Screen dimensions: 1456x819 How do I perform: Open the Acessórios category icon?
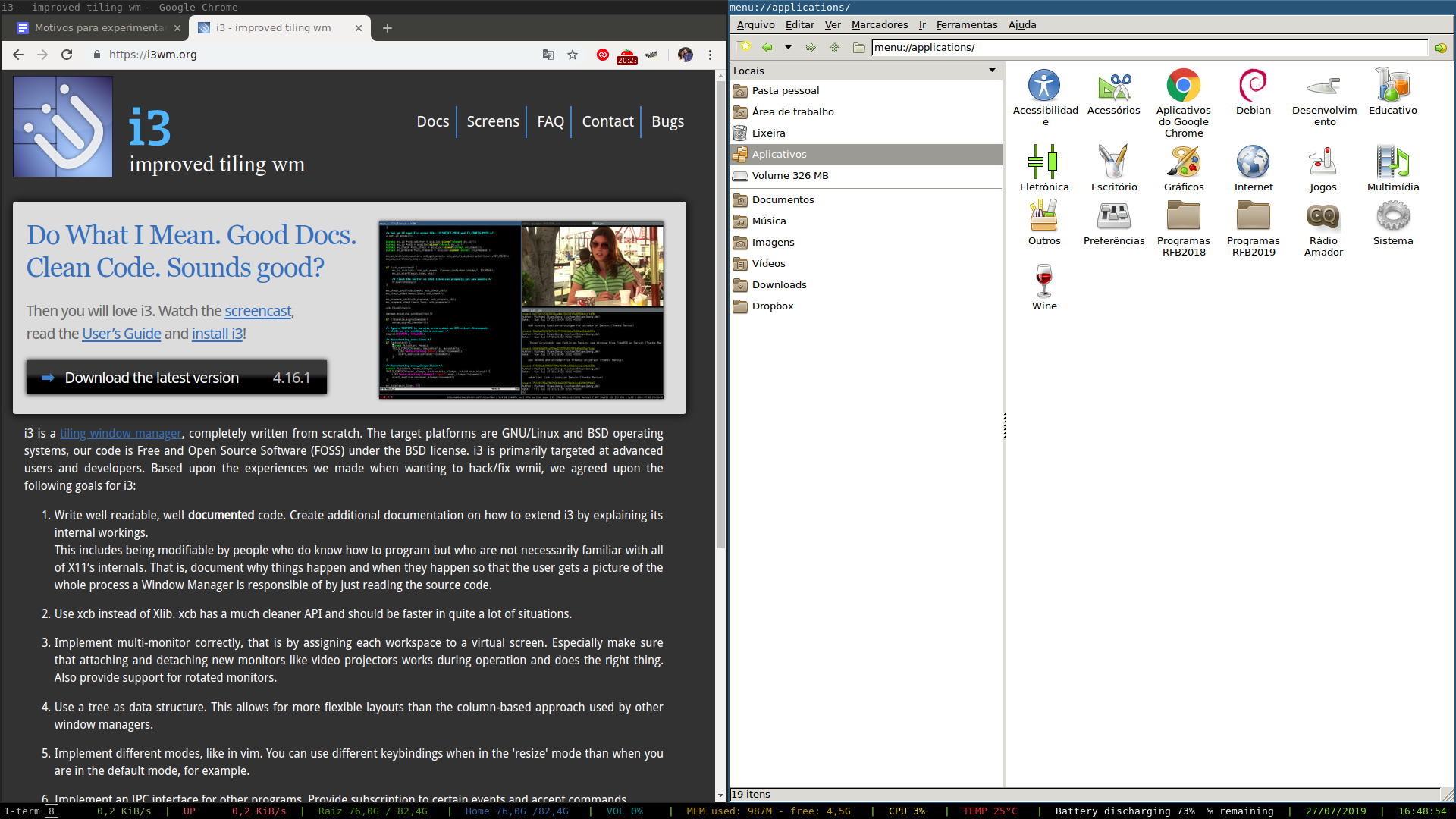(1114, 86)
